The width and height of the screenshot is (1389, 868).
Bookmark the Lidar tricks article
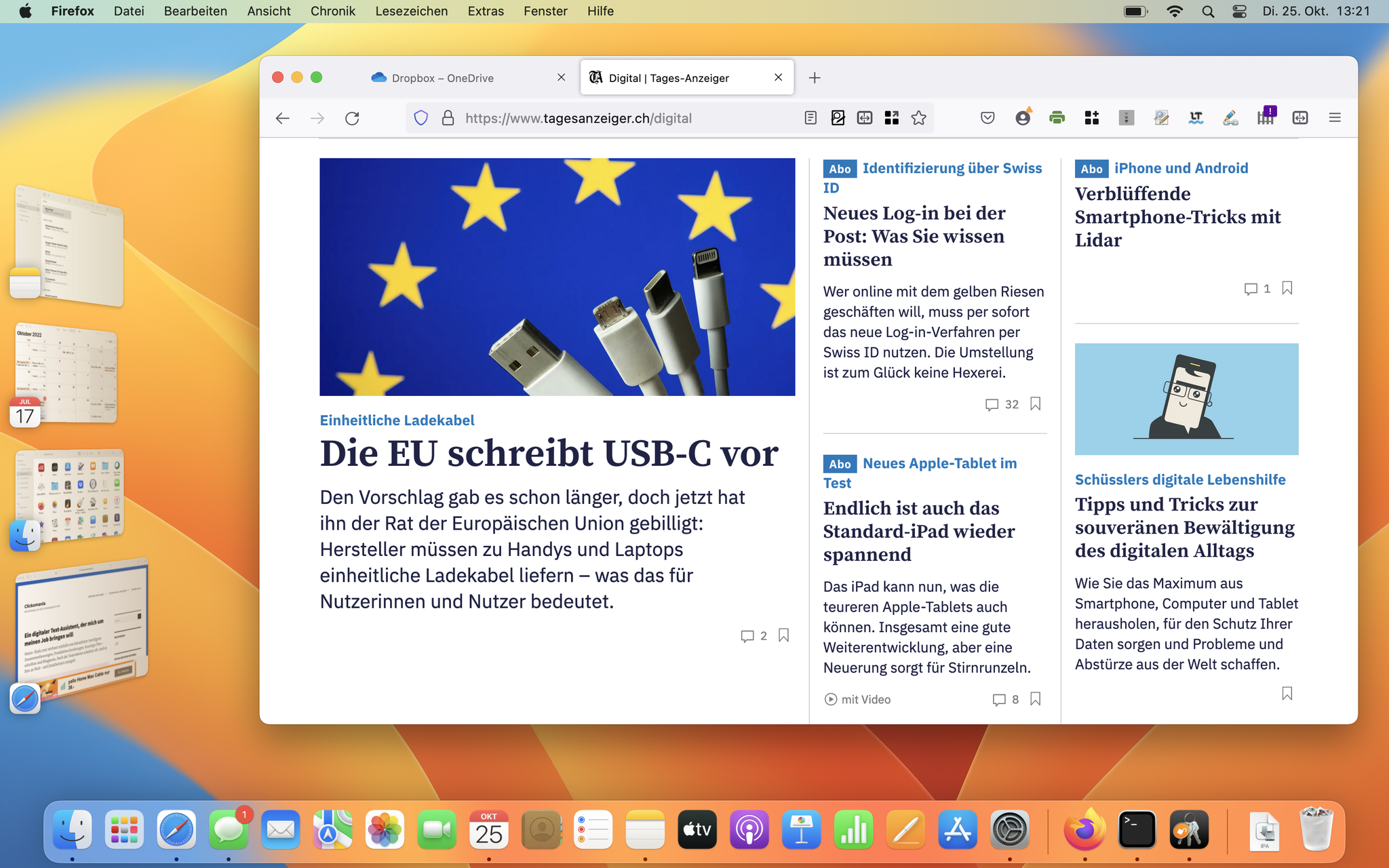tap(1287, 288)
